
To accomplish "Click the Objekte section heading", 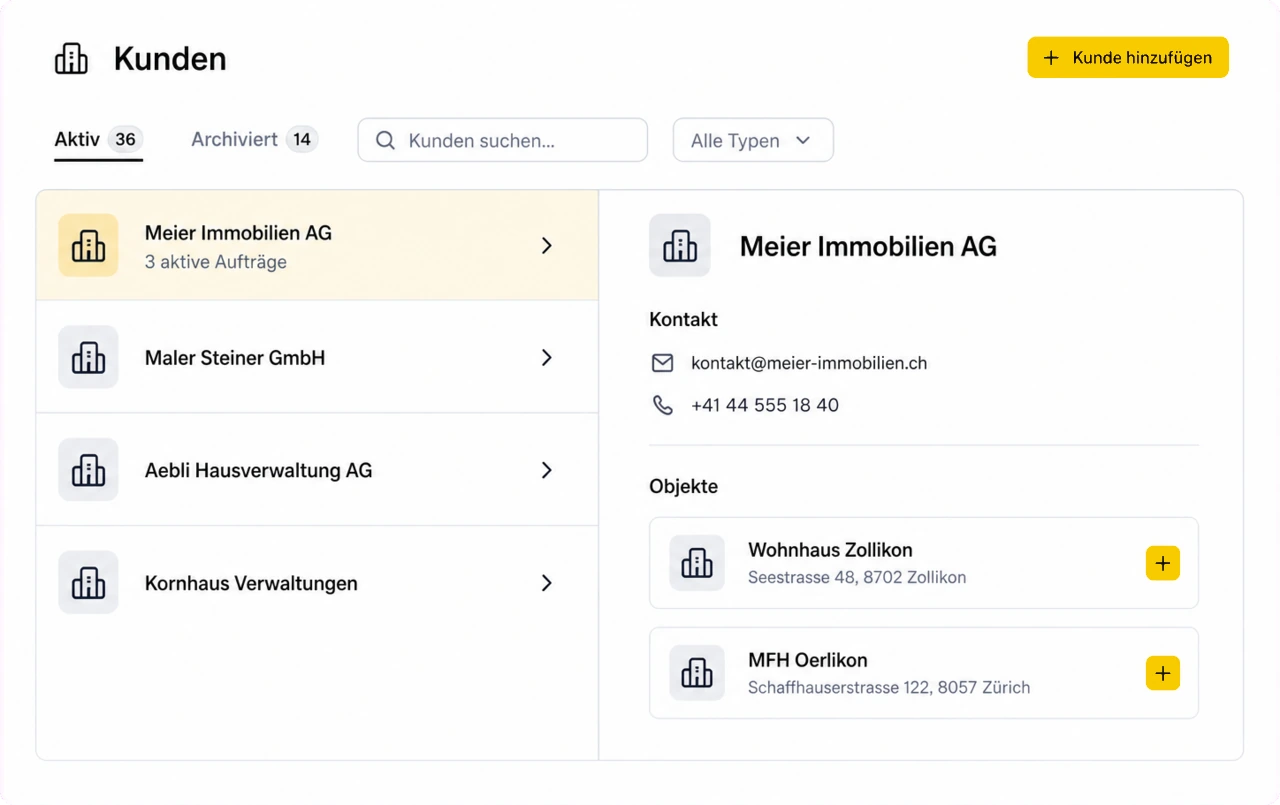I will pyautogui.click(x=684, y=487).
